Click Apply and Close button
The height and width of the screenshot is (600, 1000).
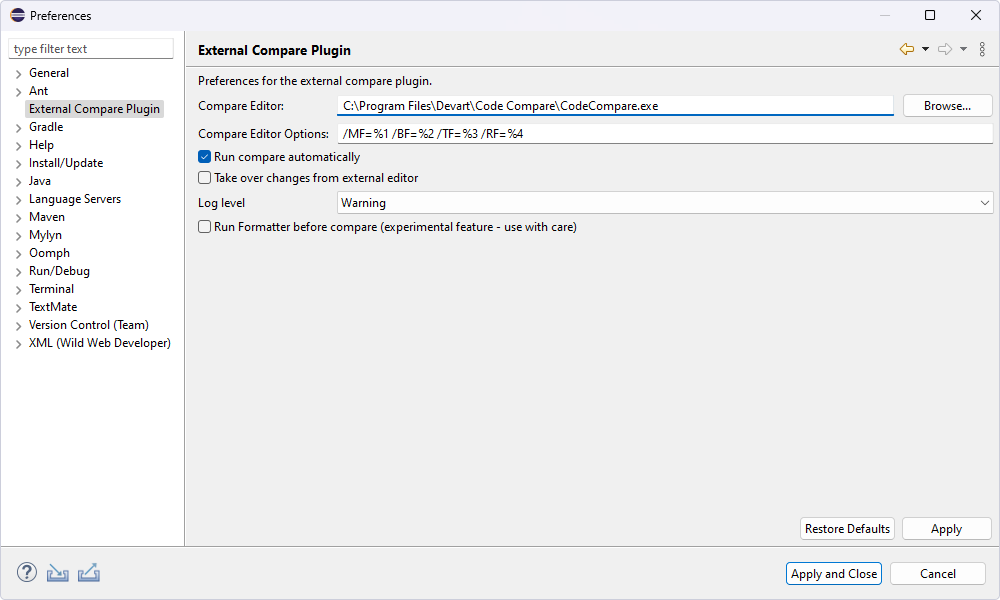point(834,573)
